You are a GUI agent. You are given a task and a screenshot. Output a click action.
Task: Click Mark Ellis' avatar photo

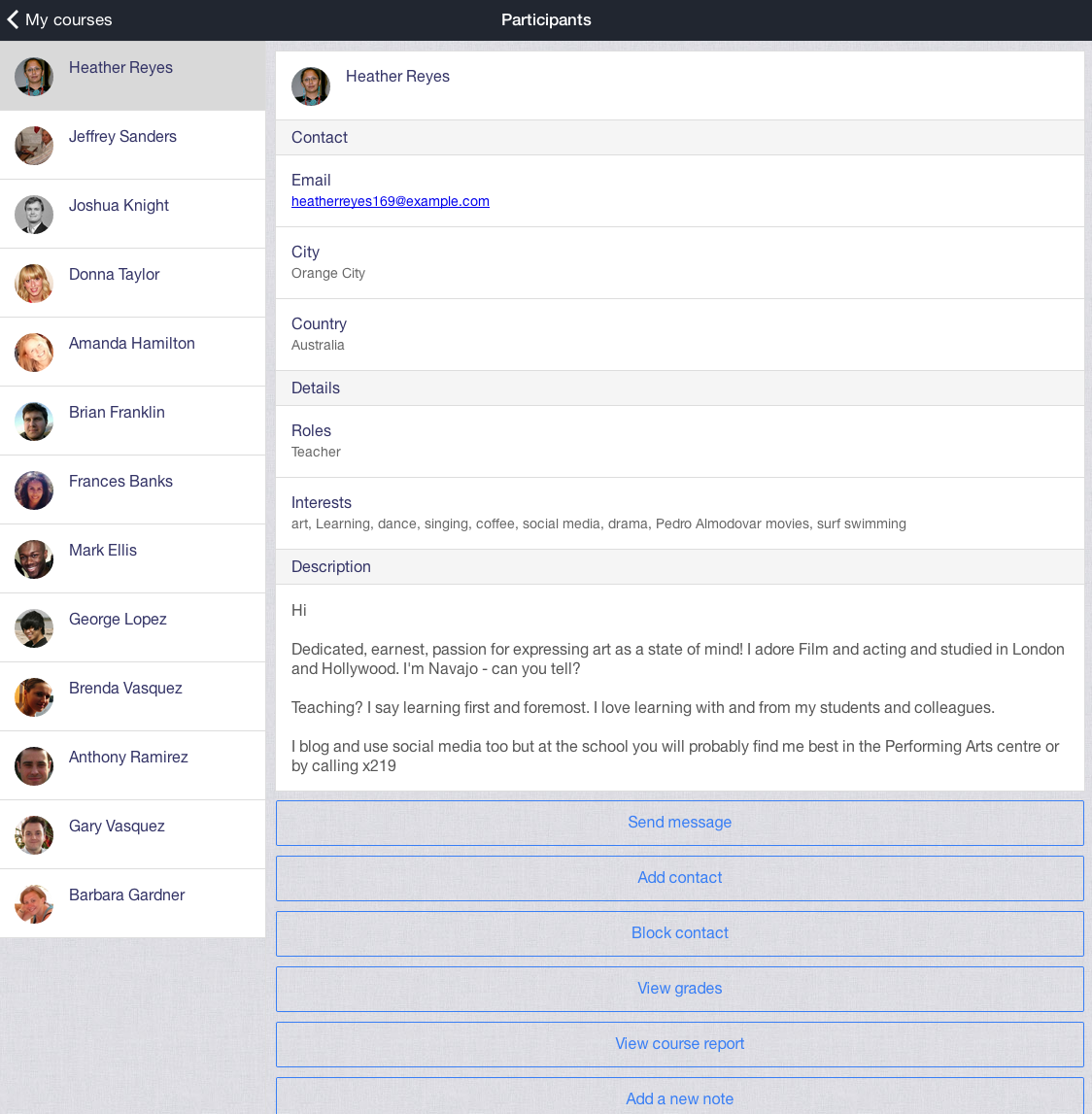pos(34,559)
